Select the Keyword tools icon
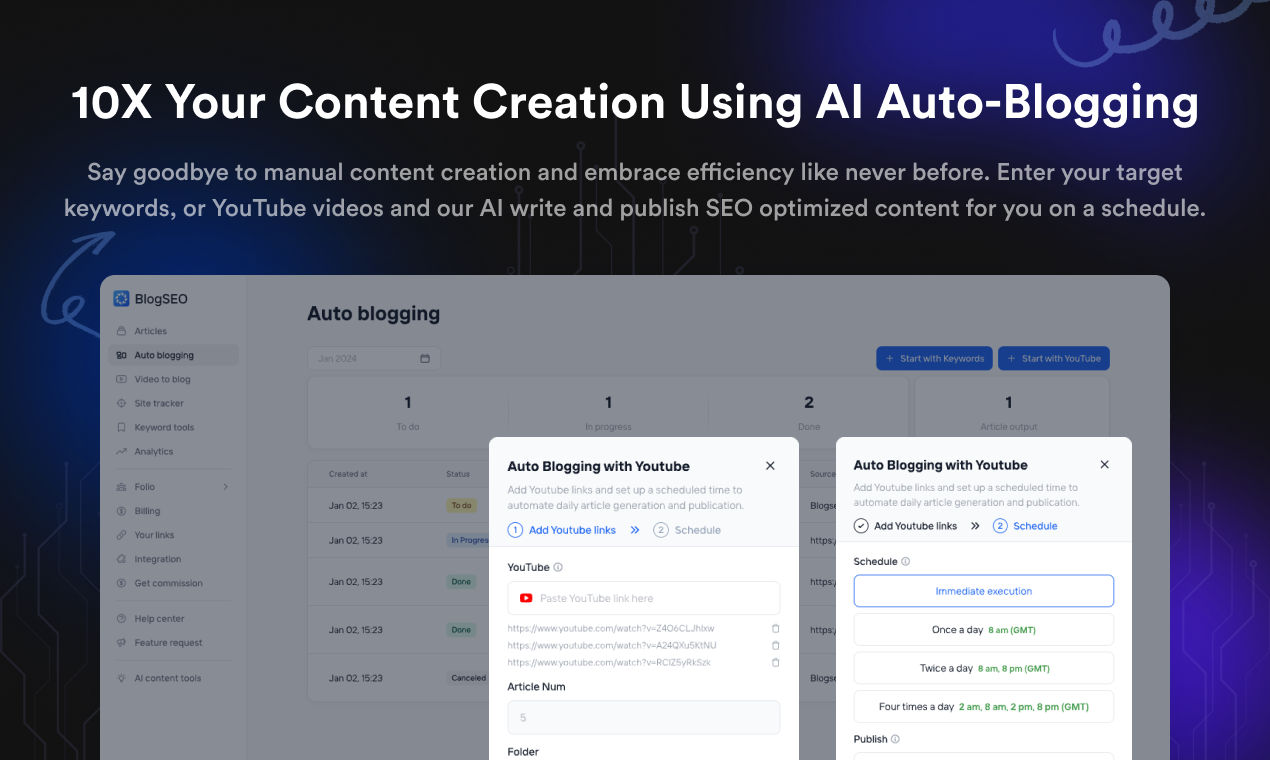This screenshot has width=1270, height=760. [122, 427]
